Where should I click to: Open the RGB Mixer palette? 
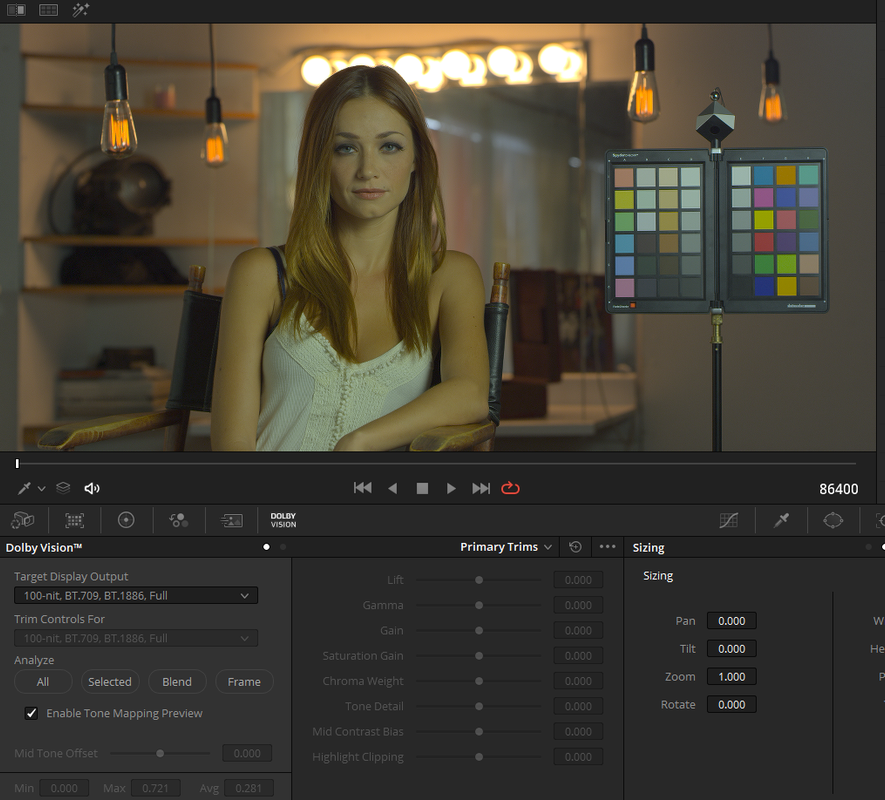click(x=178, y=520)
